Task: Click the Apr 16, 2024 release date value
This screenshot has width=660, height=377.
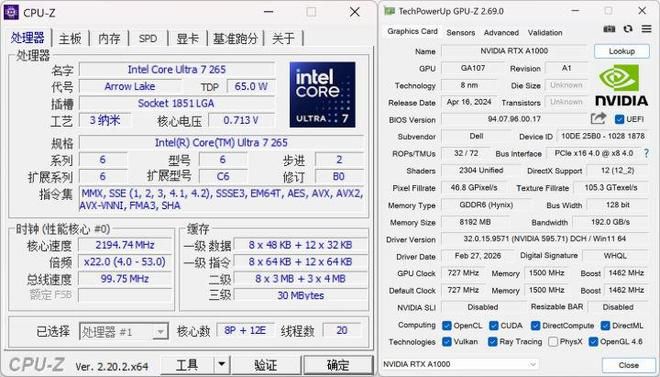Action: (469, 102)
